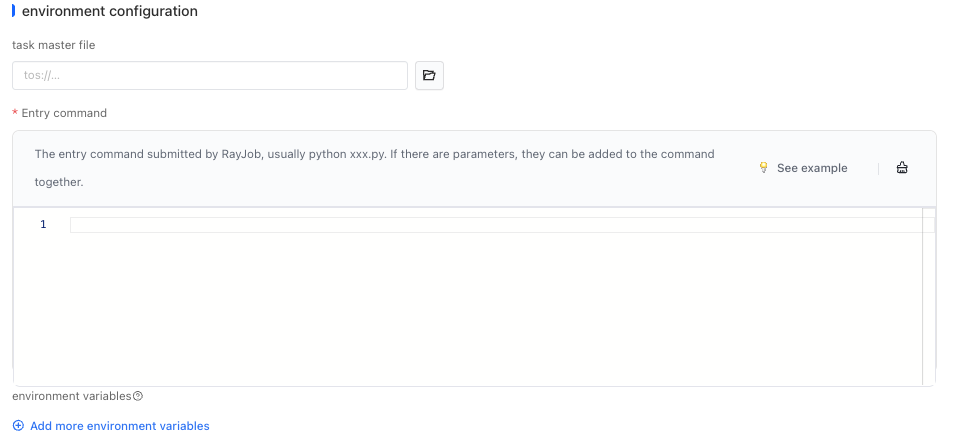Open the folder browser for task master file

click(429, 76)
